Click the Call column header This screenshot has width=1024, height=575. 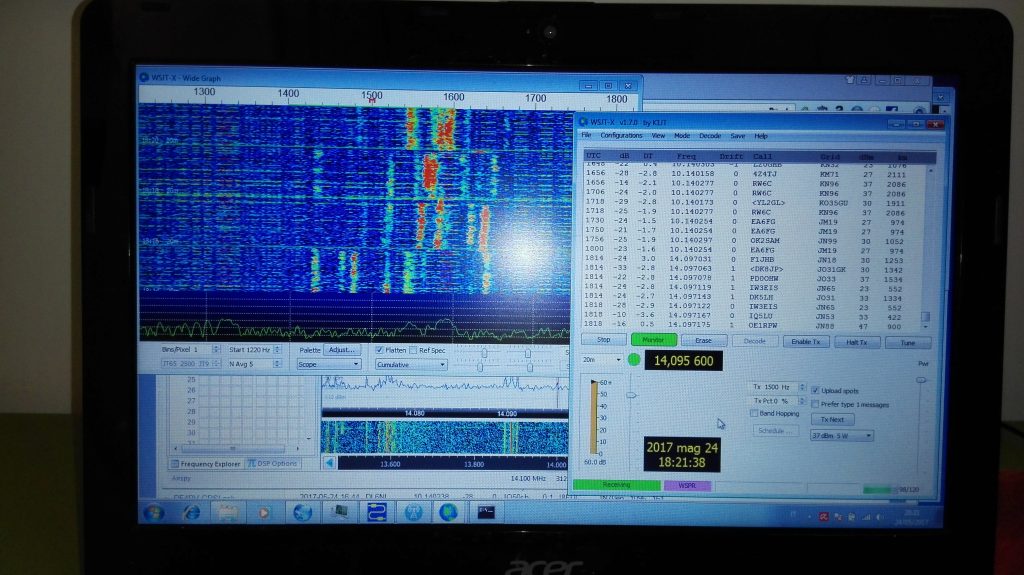[762, 157]
